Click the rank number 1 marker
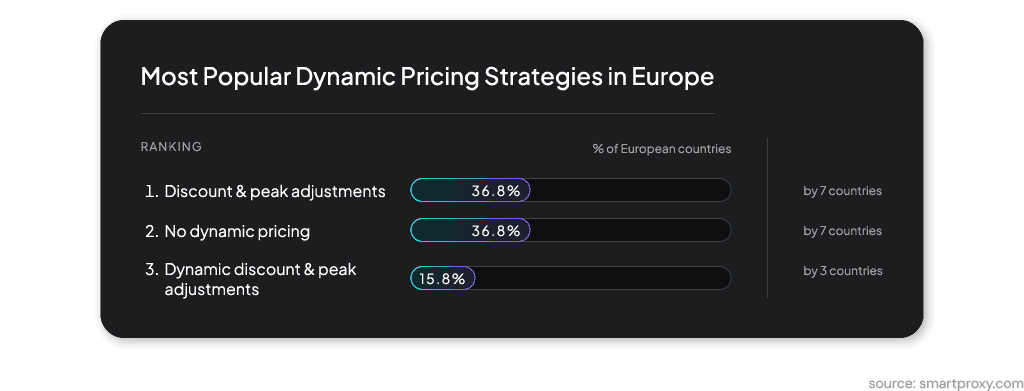This screenshot has height=391, width=1024. 152,191
